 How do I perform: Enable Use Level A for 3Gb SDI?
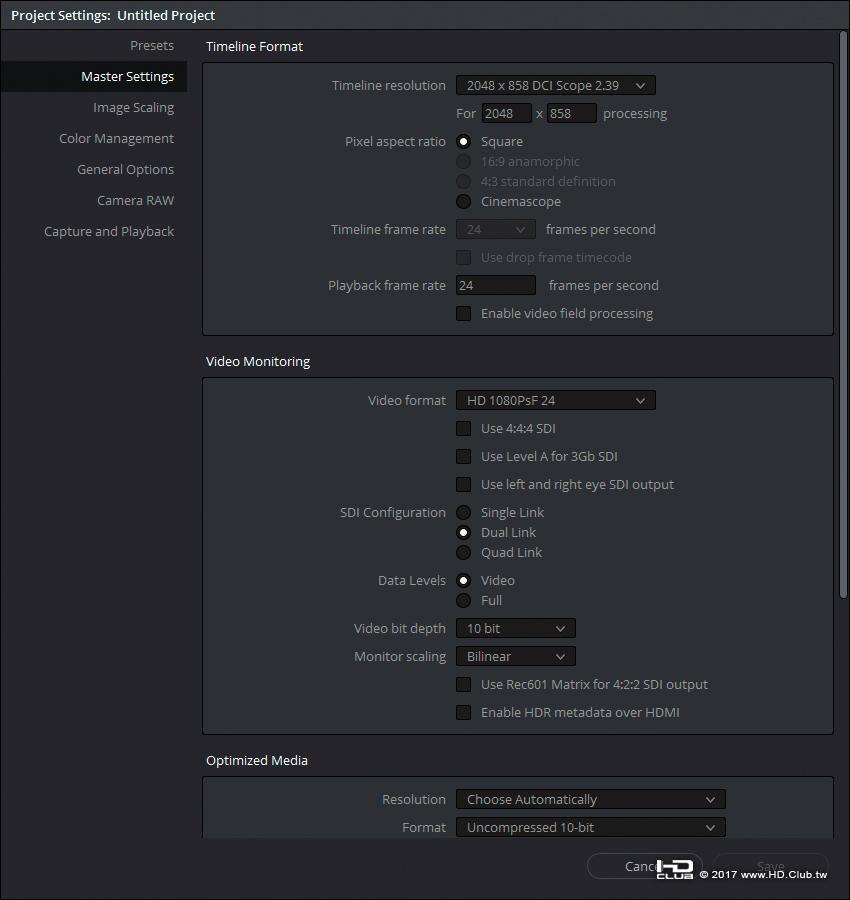(463, 456)
